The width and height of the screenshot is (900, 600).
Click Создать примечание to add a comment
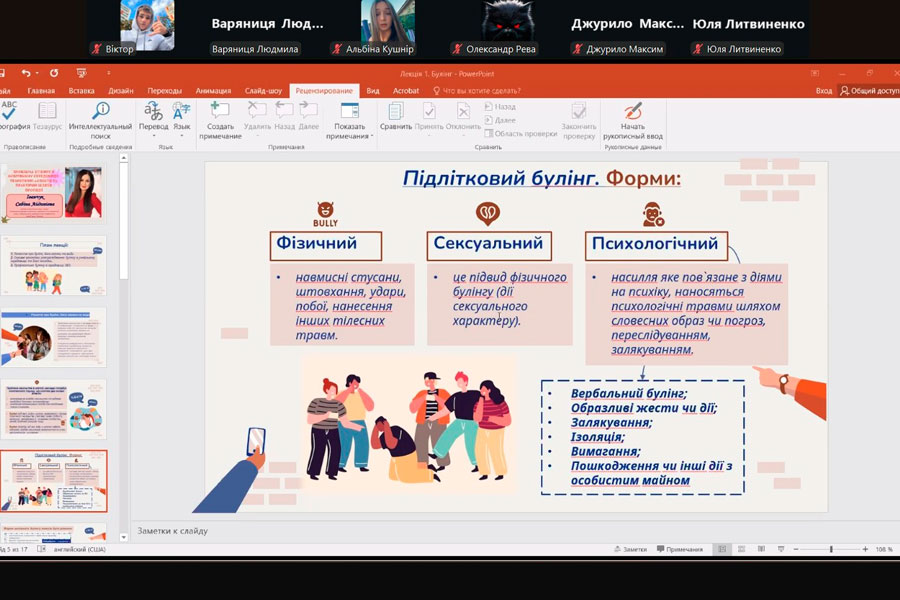(x=219, y=118)
